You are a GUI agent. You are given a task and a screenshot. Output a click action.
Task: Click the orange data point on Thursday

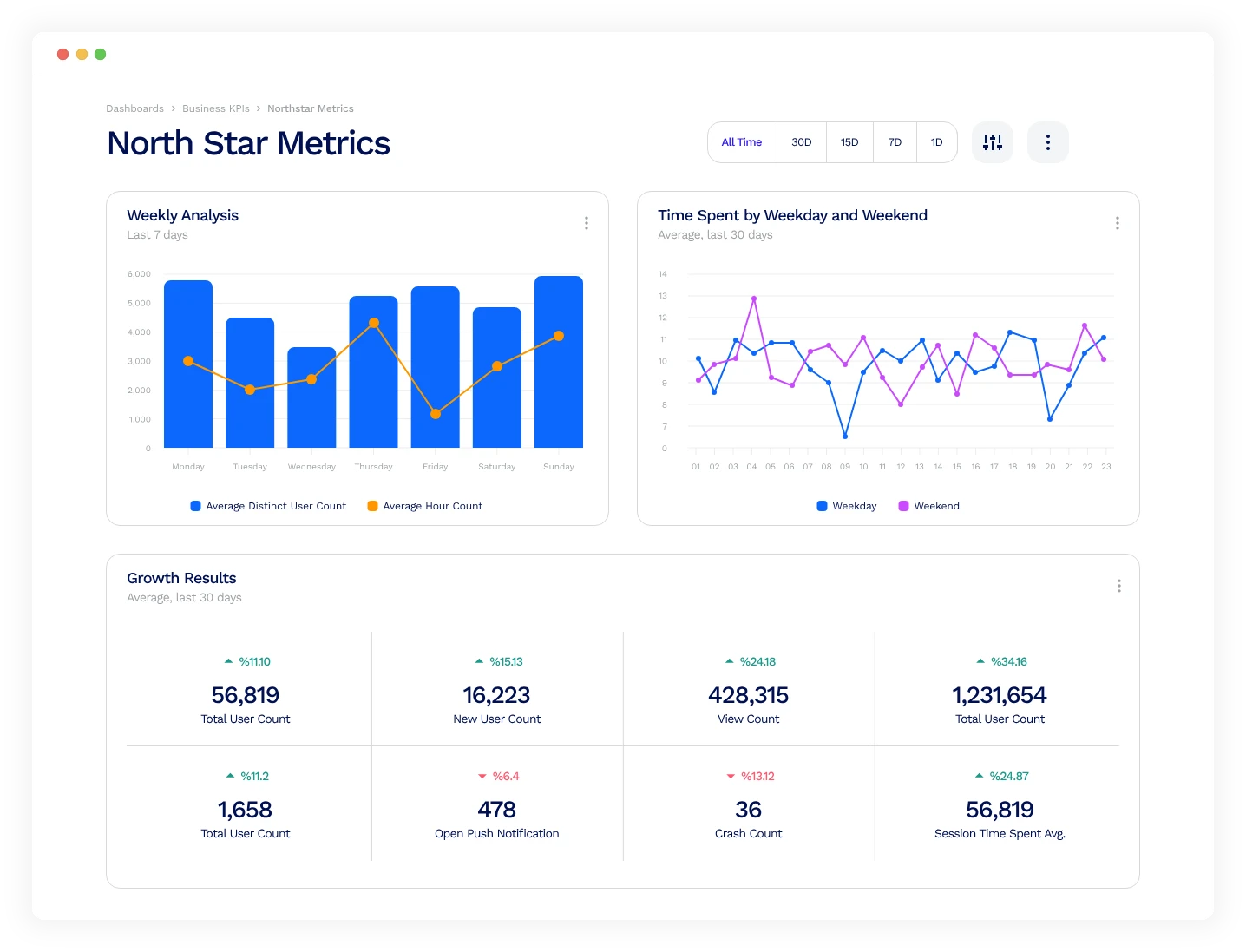[x=374, y=323]
